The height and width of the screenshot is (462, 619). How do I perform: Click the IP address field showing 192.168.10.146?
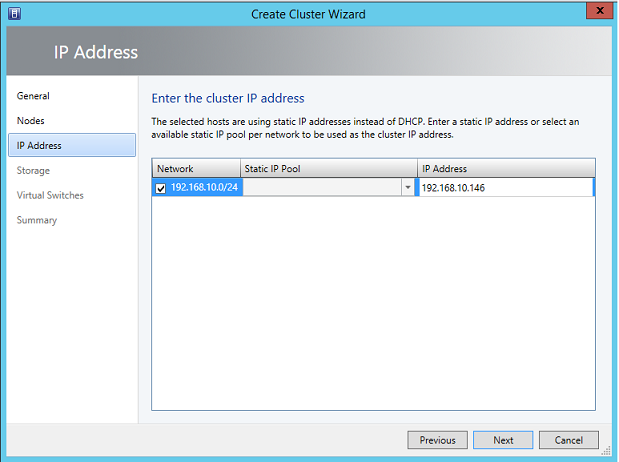(505, 188)
